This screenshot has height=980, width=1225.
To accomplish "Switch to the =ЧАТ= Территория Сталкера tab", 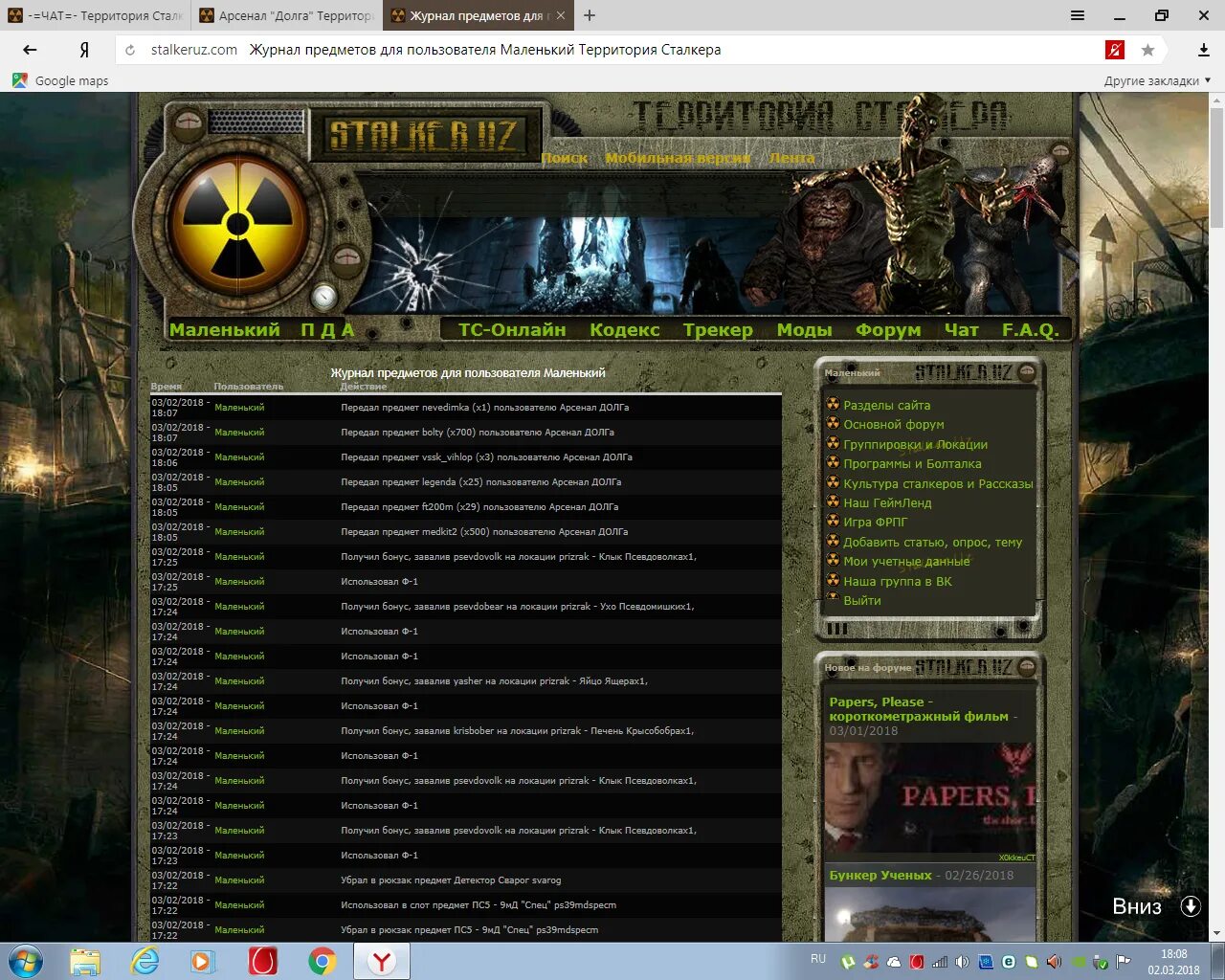I will point(95,15).
